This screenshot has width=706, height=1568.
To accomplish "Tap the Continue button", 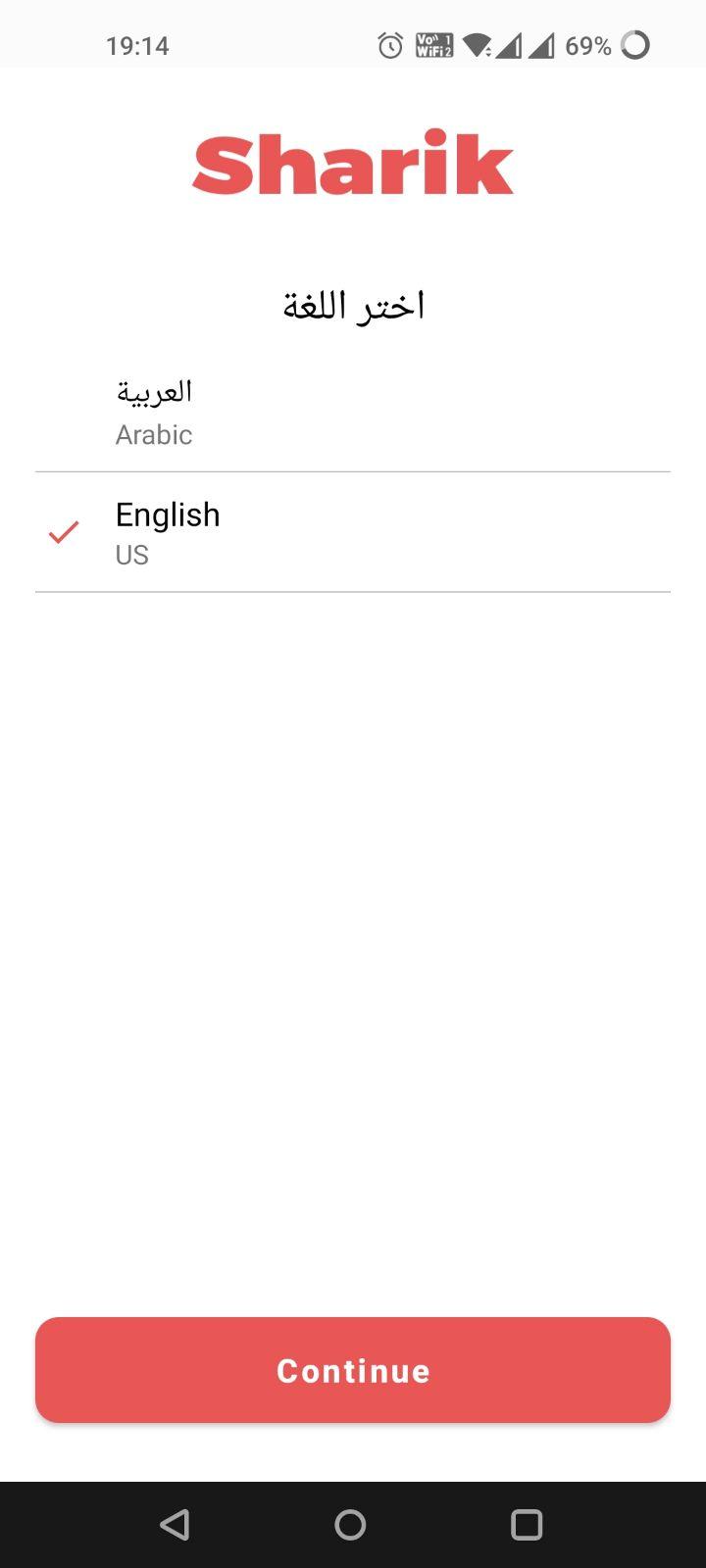I will coord(353,1370).
